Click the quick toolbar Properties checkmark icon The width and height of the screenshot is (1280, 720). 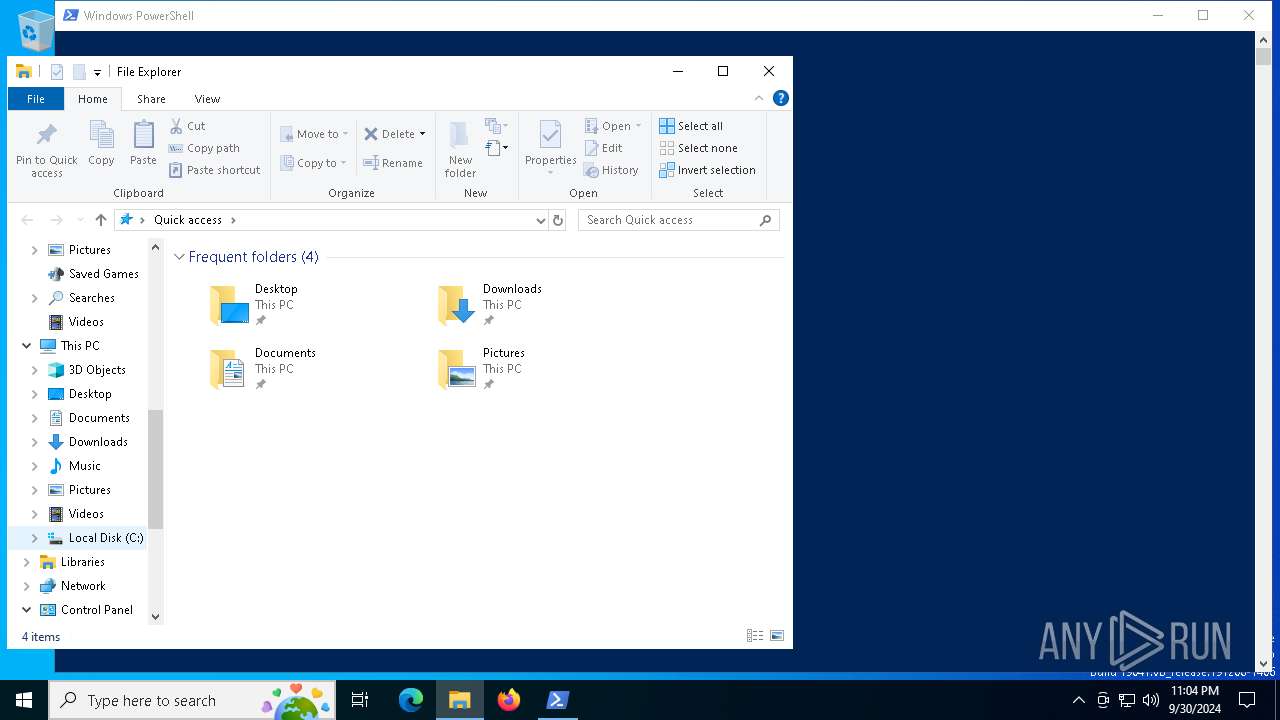(x=57, y=72)
